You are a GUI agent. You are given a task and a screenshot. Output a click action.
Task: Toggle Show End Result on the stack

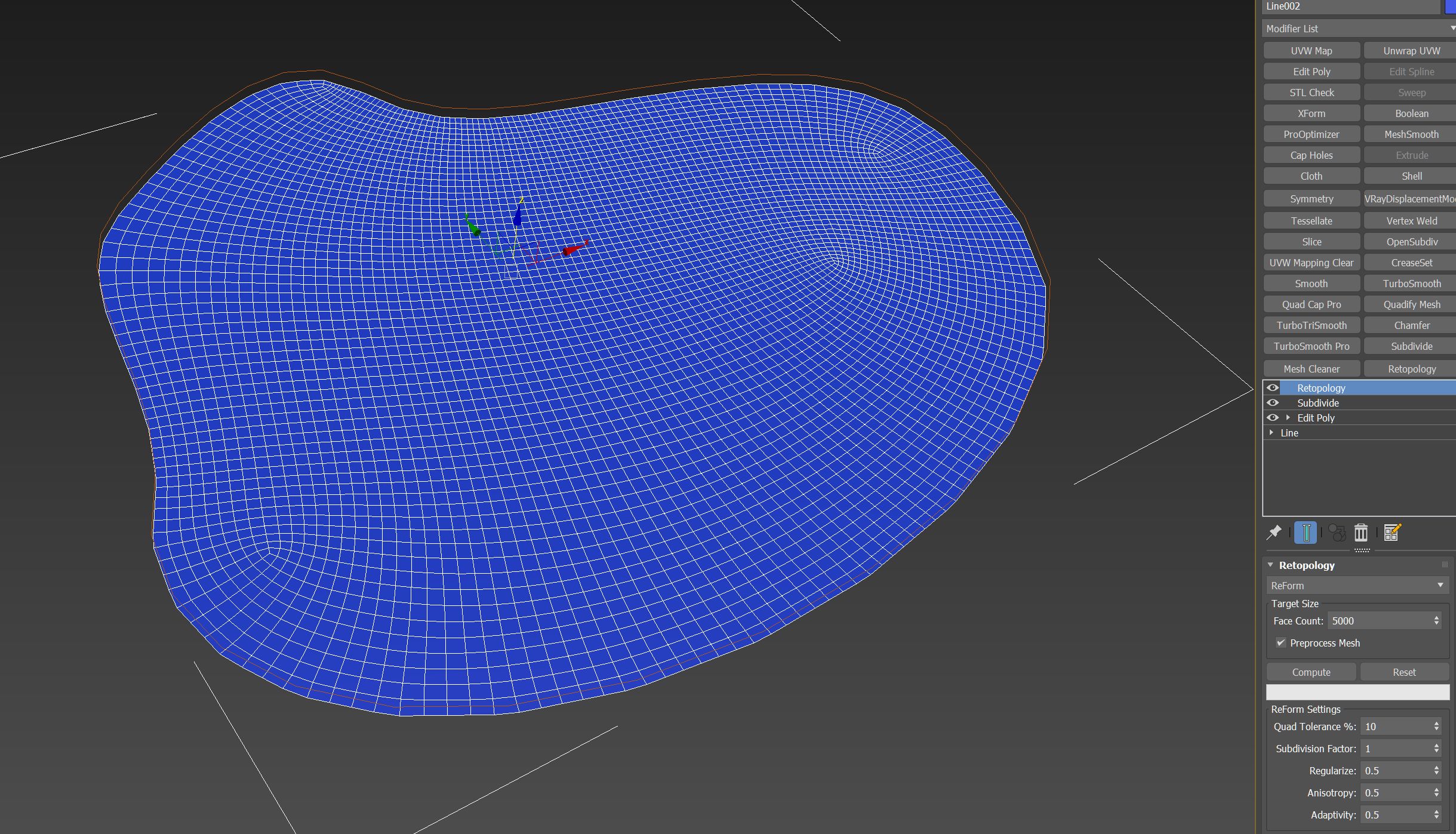tap(1306, 533)
